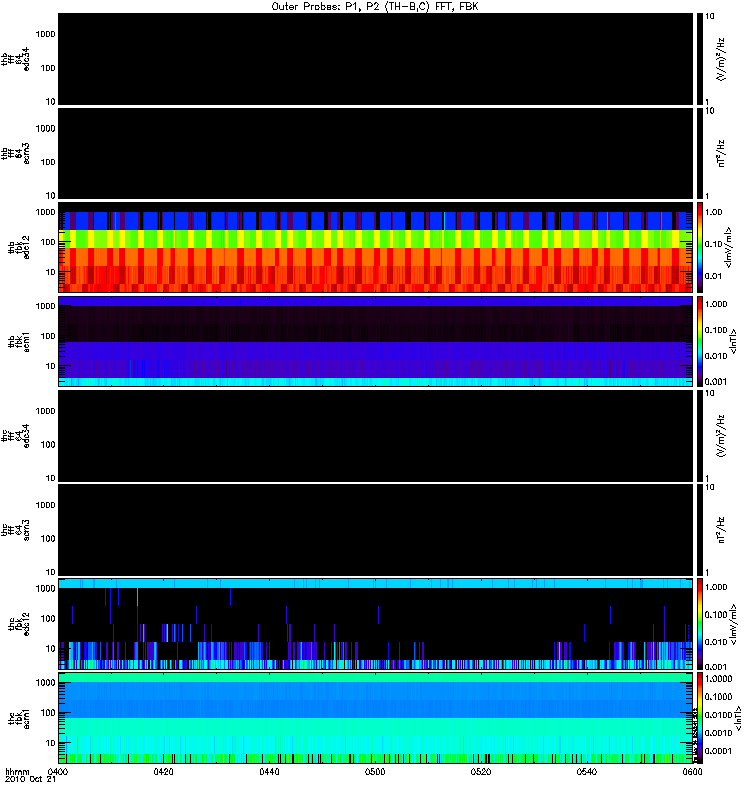This screenshot has width=750, height=800.
Task: Click the nT²/Hz unit label of thc scm3
Action: (x=720, y=530)
